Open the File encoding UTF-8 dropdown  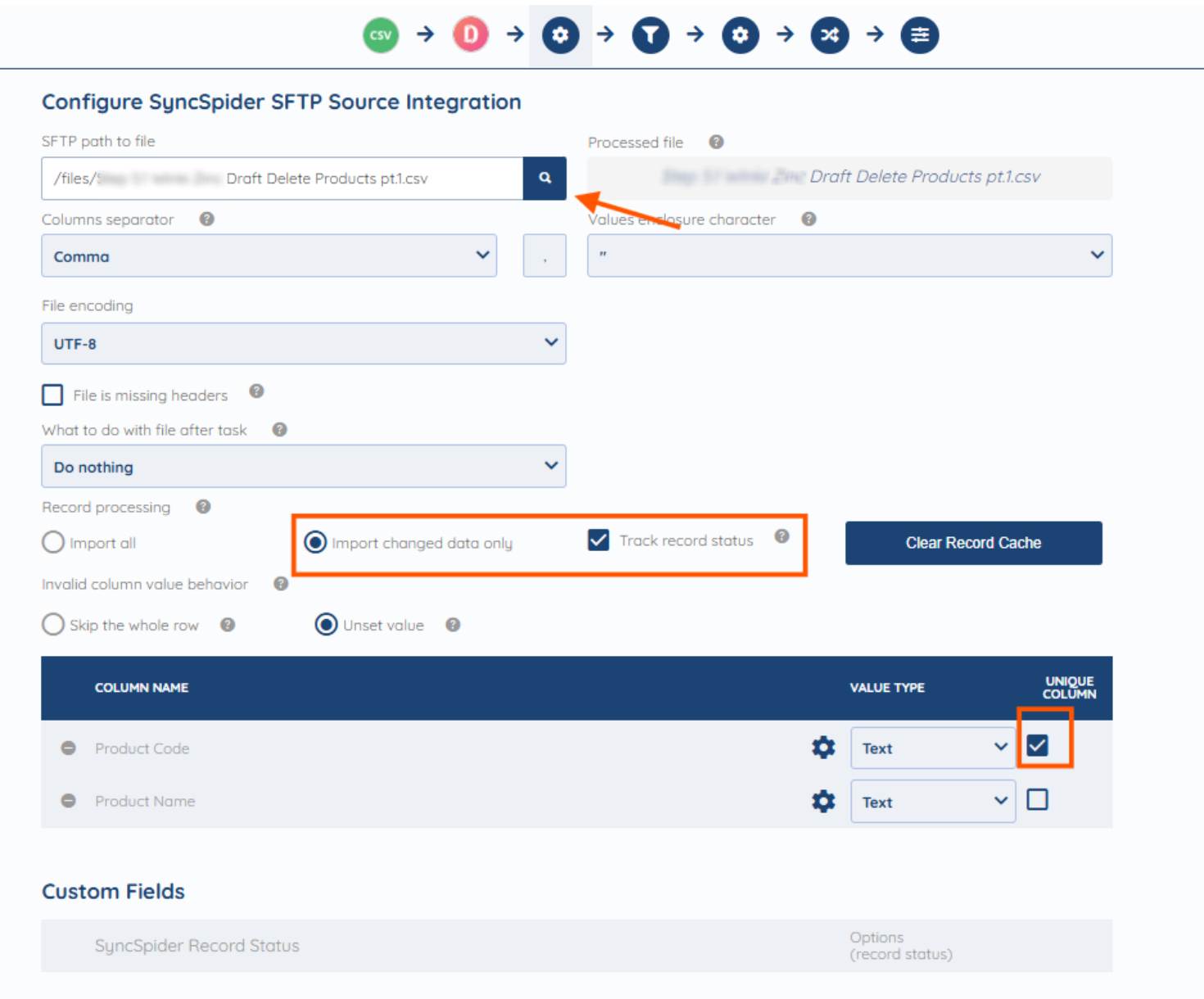coord(304,343)
